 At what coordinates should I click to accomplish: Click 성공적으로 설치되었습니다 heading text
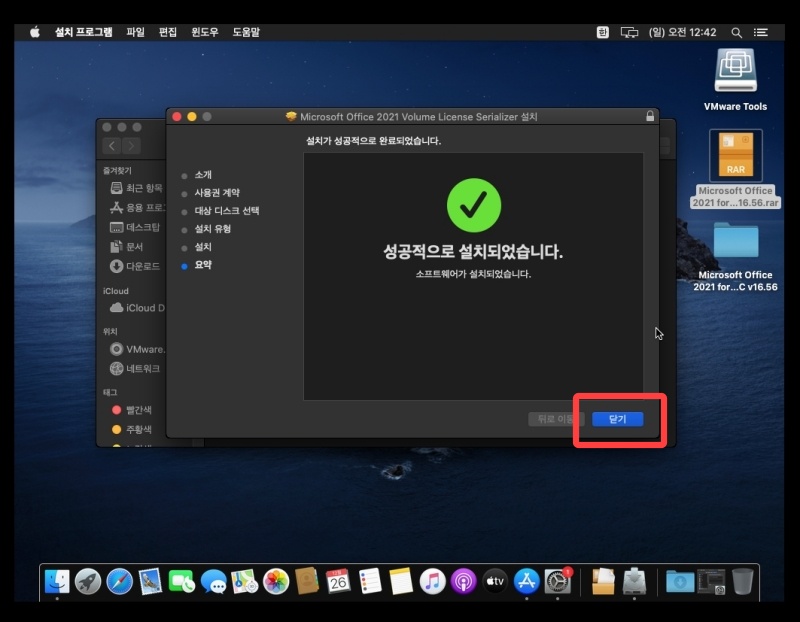pos(473,251)
